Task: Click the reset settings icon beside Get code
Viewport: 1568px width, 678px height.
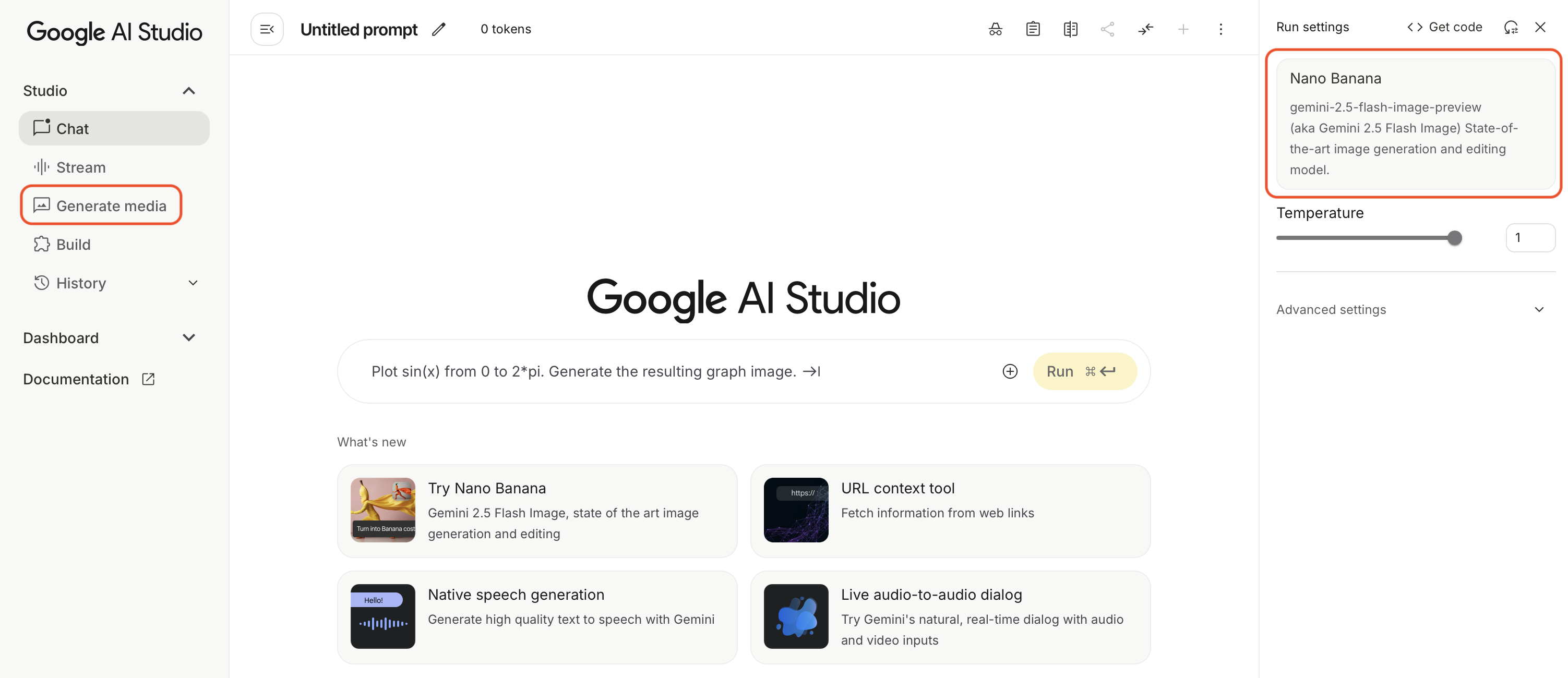Action: click(x=1511, y=28)
